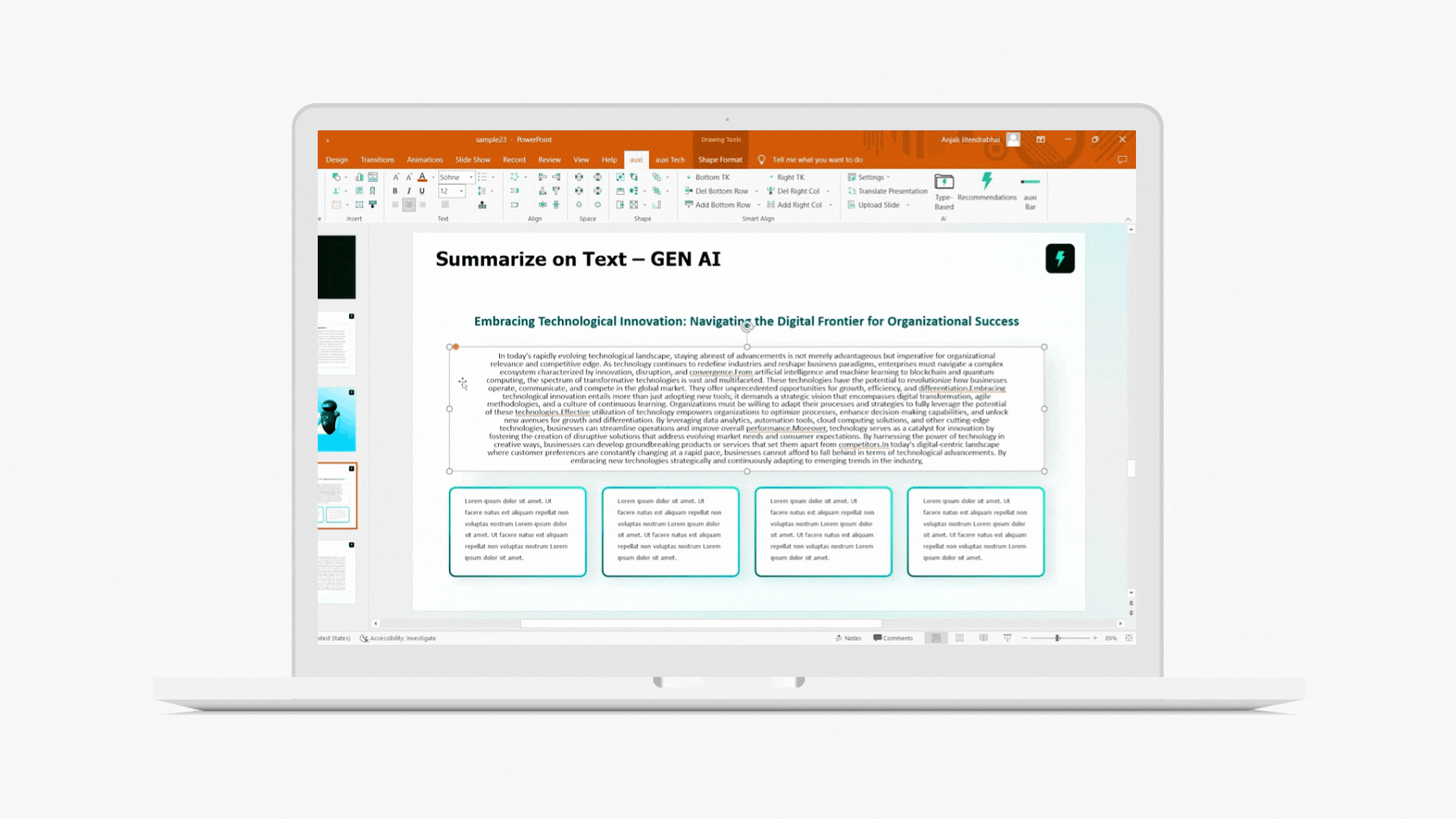The width and height of the screenshot is (1456, 819).
Task: Click the Recommendations lightning bolt icon
Action: pos(986,180)
